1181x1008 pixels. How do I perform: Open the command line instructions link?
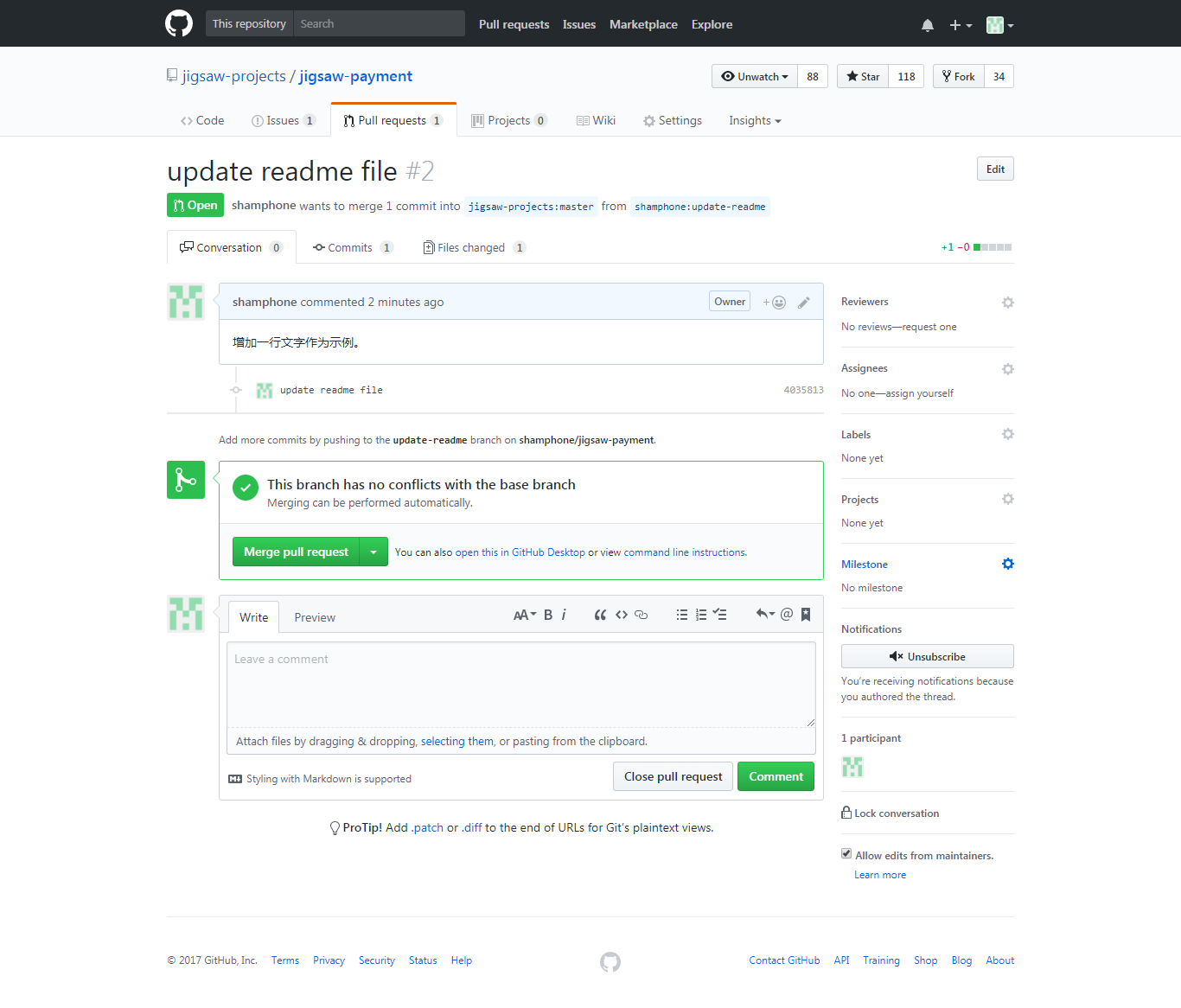[685, 552]
